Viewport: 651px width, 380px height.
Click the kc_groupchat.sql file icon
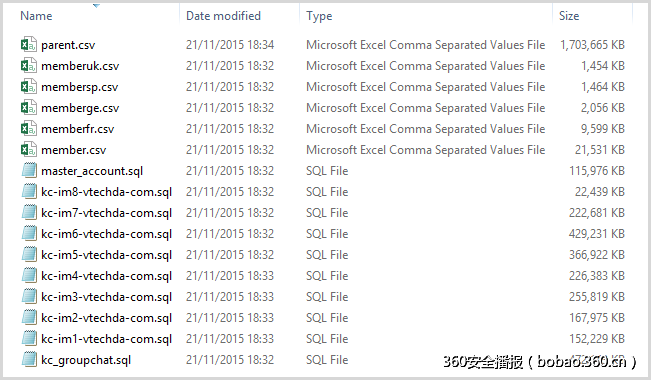29,360
